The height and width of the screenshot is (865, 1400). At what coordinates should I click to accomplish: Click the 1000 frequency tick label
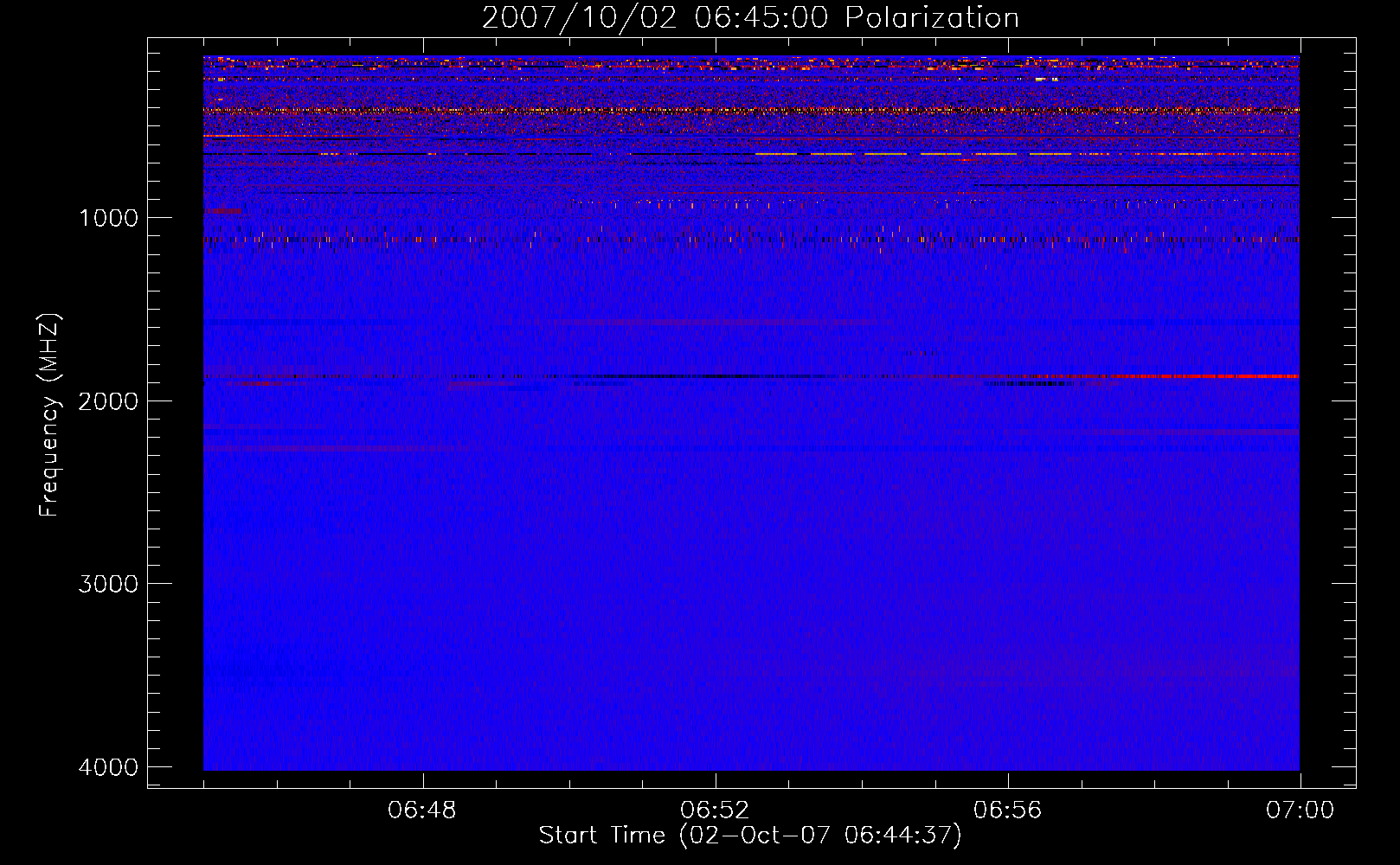click(x=109, y=218)
